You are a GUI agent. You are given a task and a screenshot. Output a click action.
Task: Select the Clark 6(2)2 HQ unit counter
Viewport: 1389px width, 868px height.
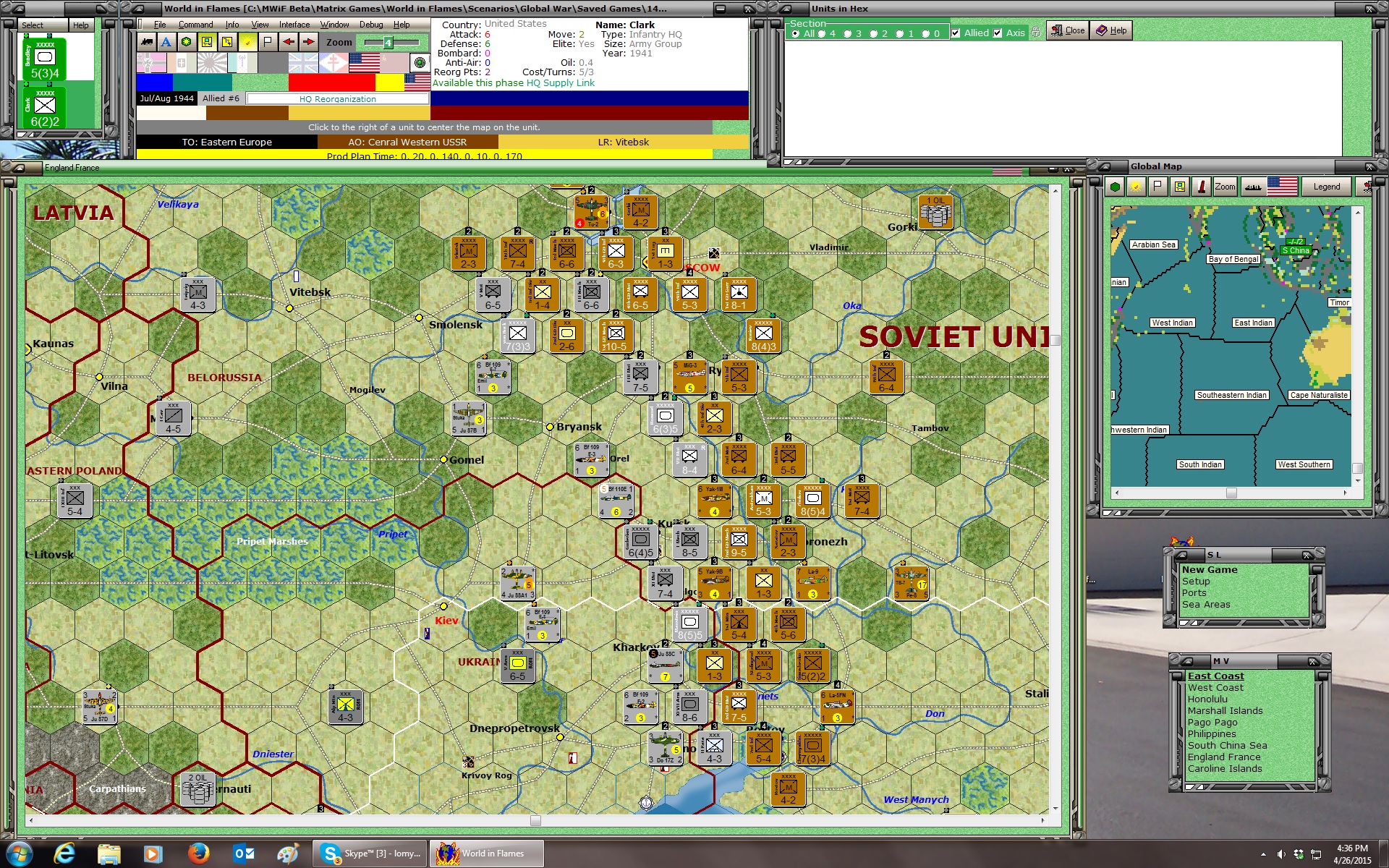(x=45, y=108)
